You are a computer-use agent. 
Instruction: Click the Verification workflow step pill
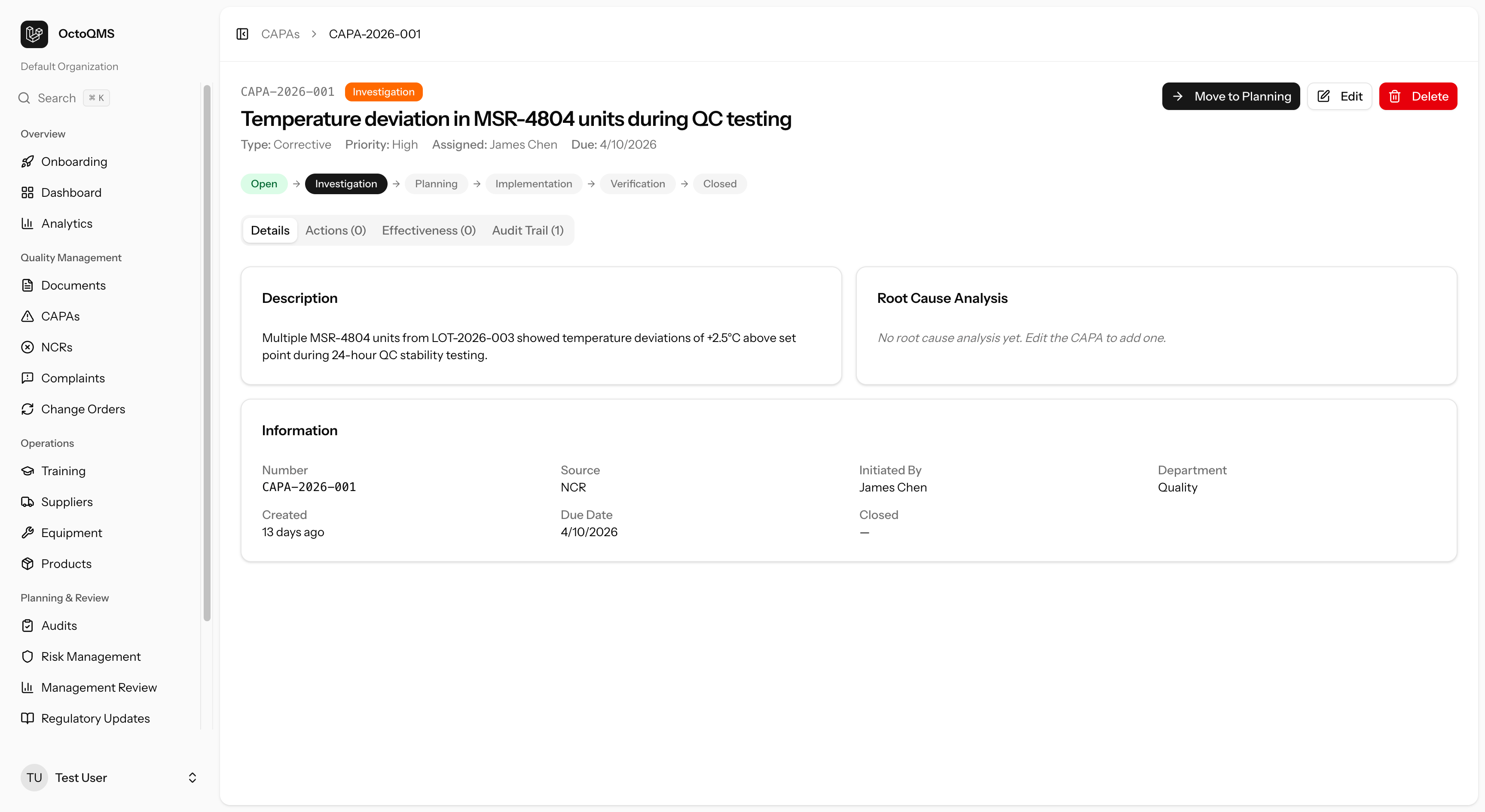(x=638, y=184)
